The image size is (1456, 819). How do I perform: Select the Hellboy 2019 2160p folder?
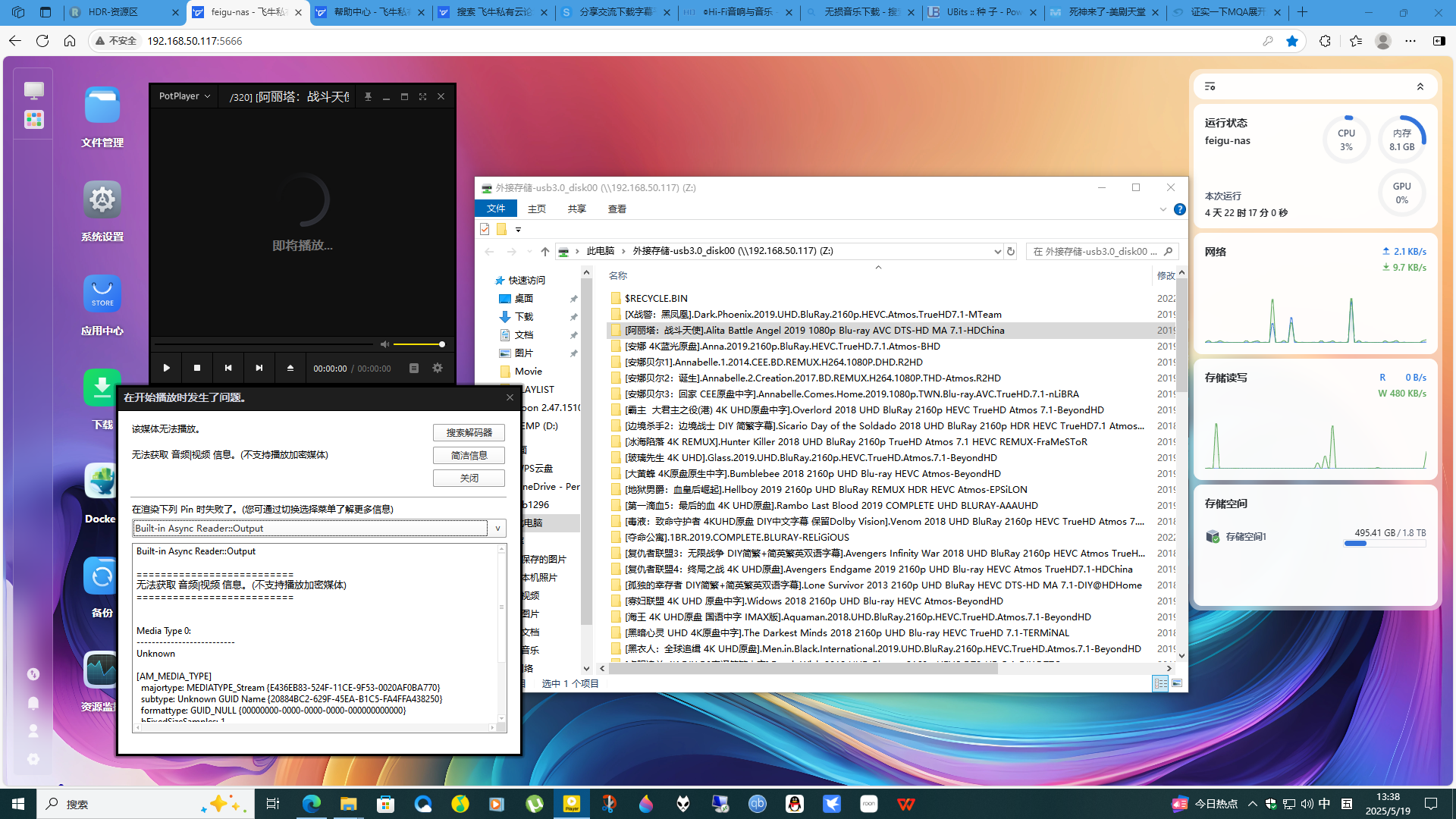[x=826, y=489]
